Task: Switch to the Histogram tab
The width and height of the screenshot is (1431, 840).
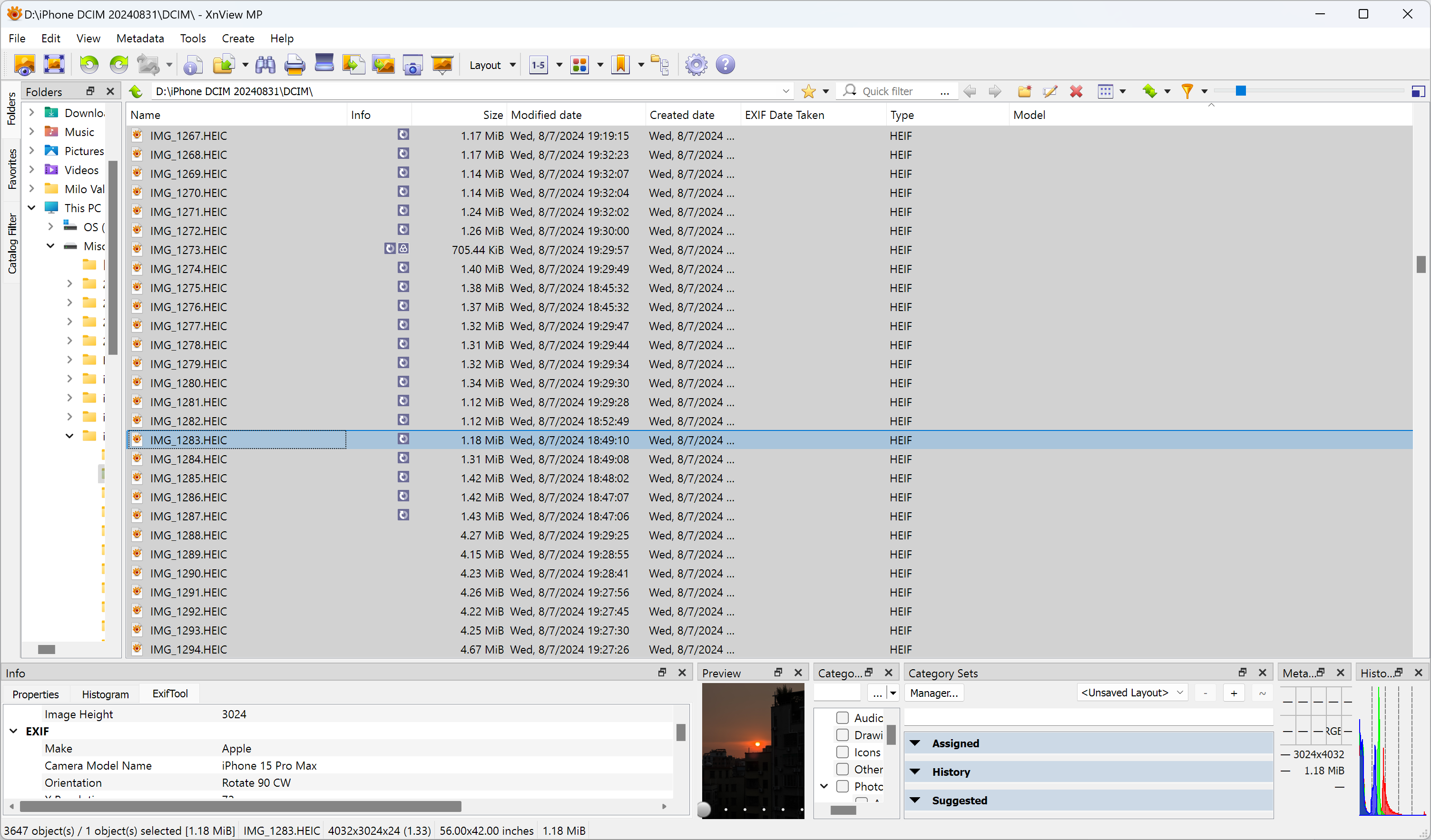Action: tap(105, 694)
